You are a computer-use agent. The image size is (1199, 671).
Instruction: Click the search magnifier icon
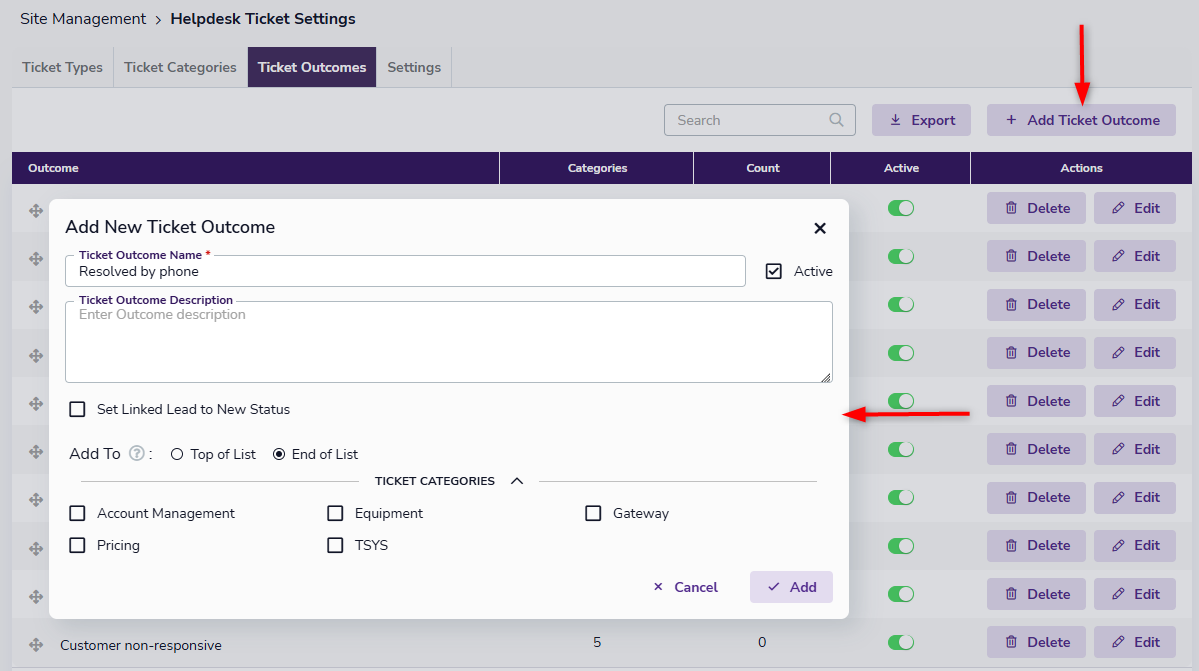[x=836, y=120]
